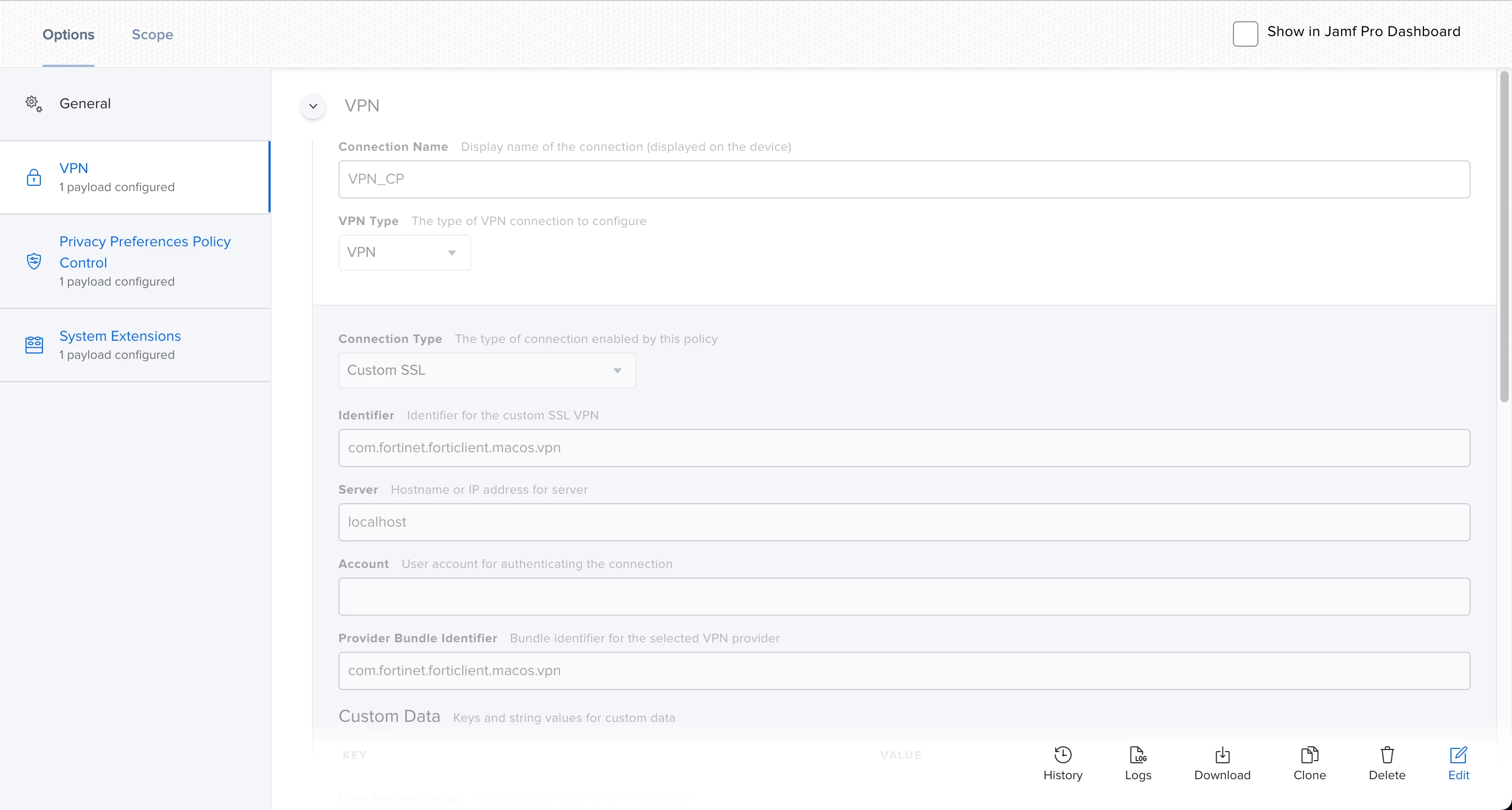
Task: Toggle Show in Jamf Pro Dashboard checkbox
Action: [x=1245, y=33]
